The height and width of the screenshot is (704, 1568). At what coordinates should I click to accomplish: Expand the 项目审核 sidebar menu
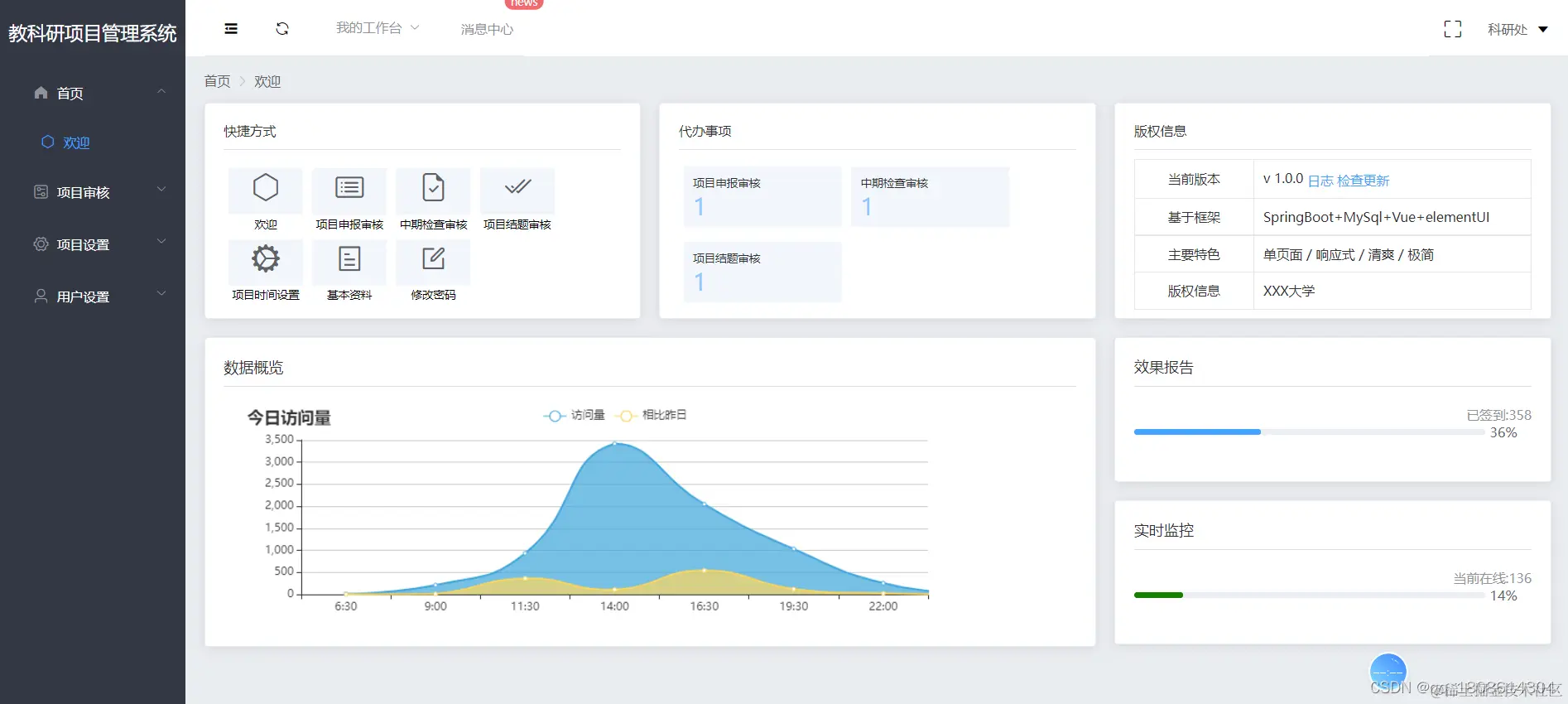tap(93, 192)
